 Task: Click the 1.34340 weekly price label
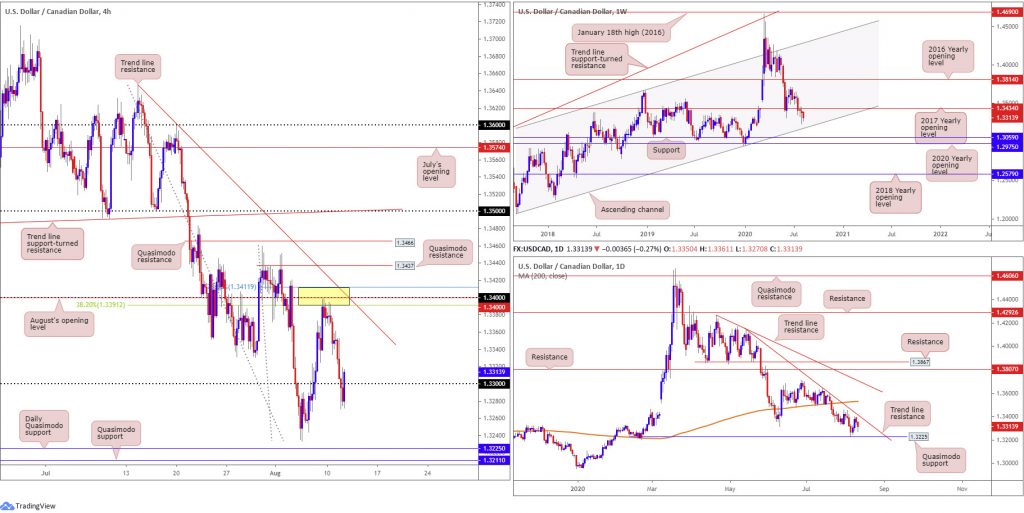point(1008,108)
